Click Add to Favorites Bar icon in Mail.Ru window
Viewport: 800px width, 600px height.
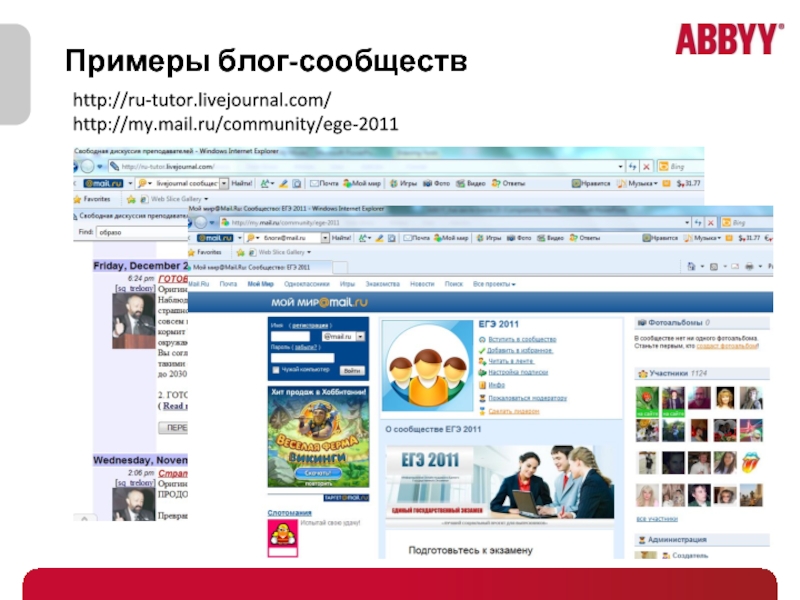click(240, 252)
